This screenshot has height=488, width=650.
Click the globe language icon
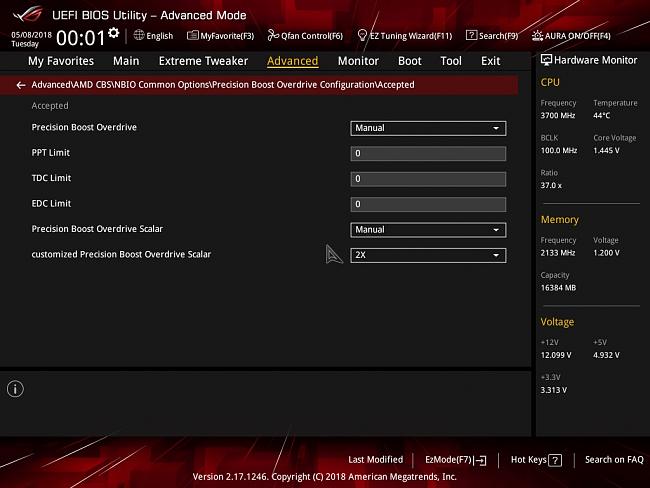(139, 35)
